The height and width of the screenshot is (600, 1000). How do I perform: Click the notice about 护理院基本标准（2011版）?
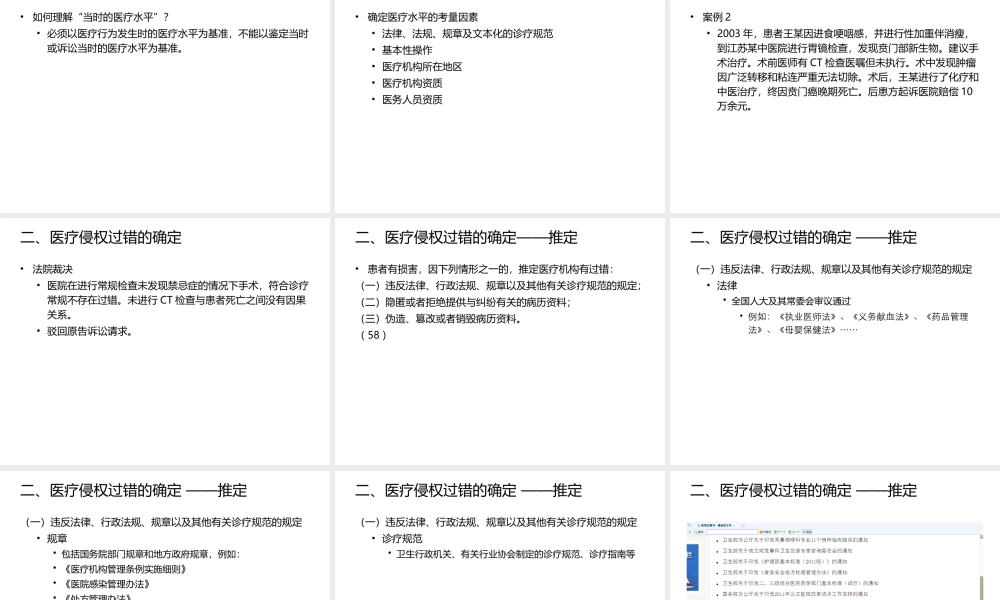point(784,561)
